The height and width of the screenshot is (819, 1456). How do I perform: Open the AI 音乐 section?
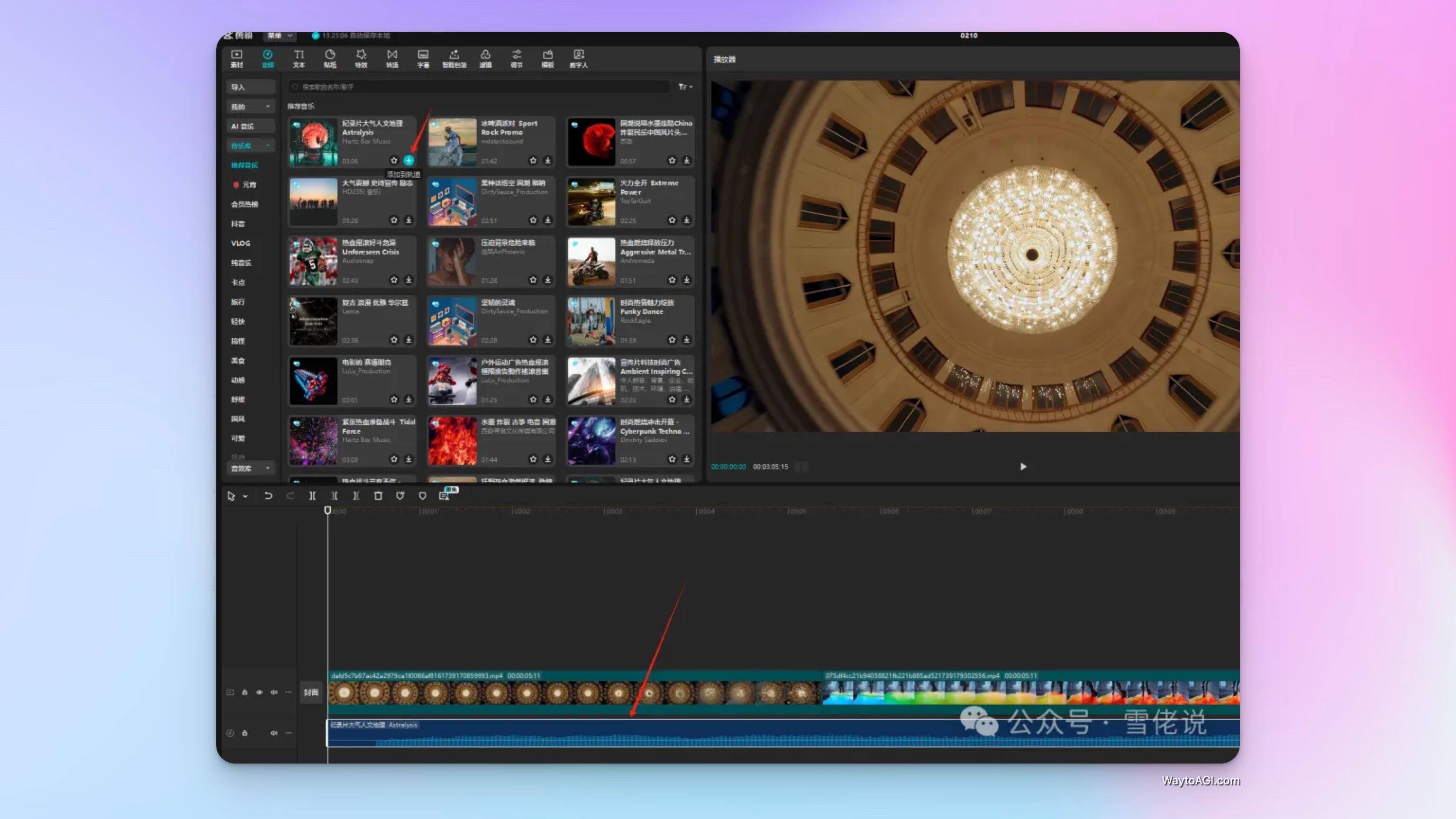250,126
